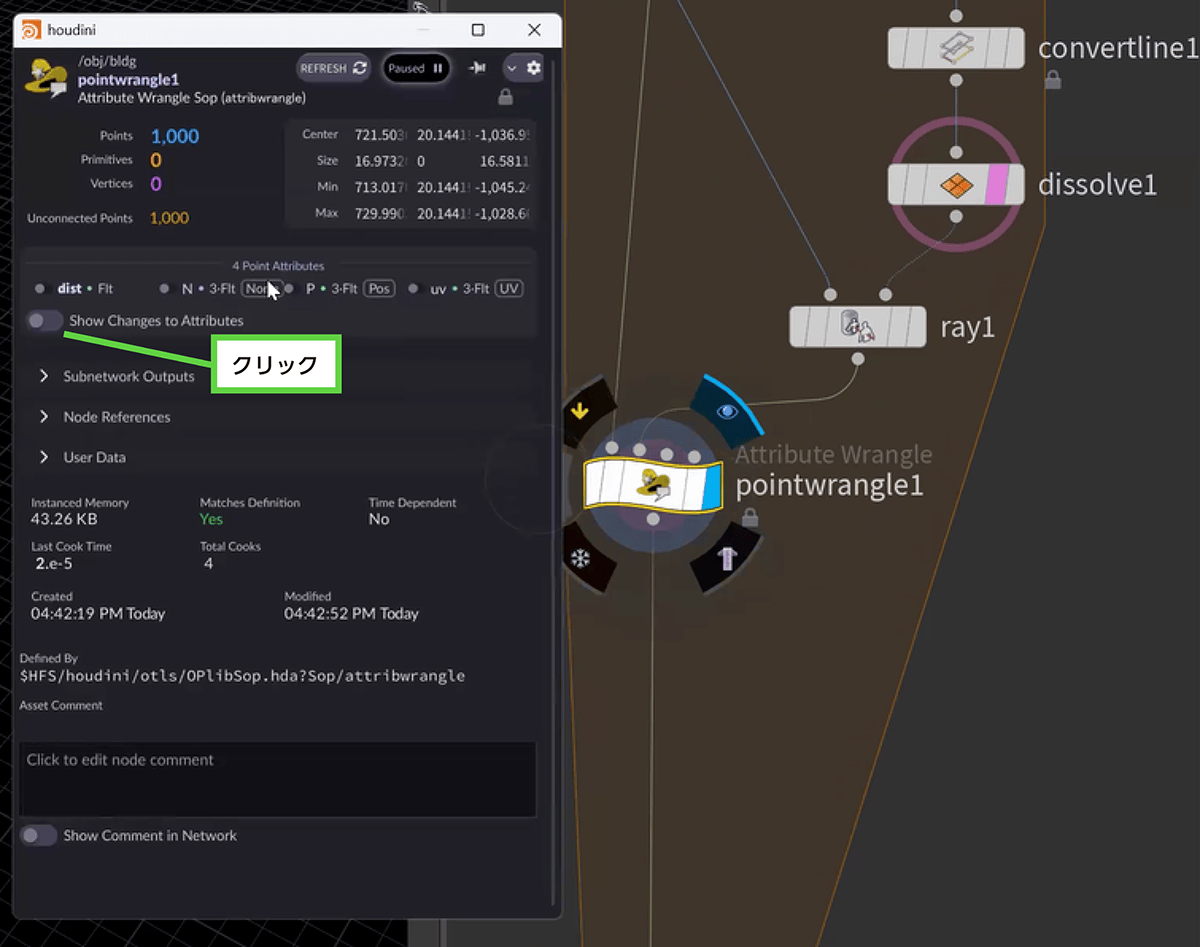The width and height of the screenshot is (1200, 947).
Task: Click the bypass arrow flag on pointwrangle1
Action: pos(580,410)
